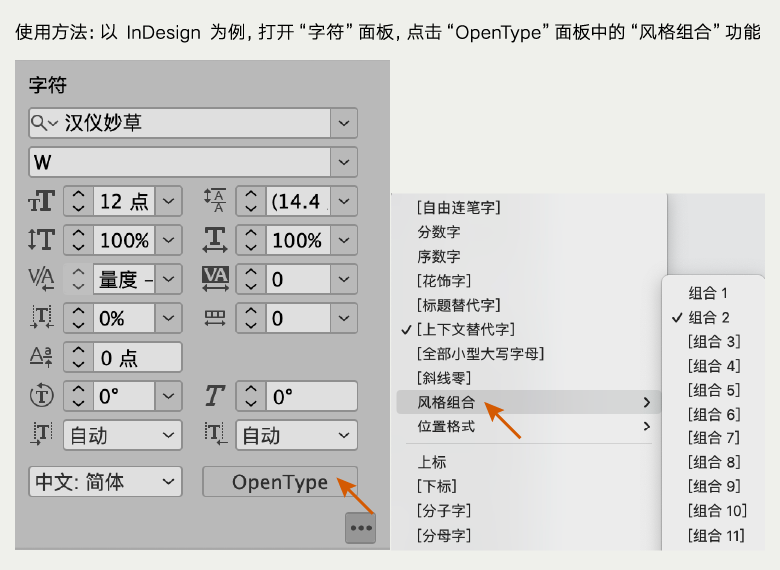The image size is (780, 570).
Task: Open aki after 自动 dropdown
Action: [296, 435]
